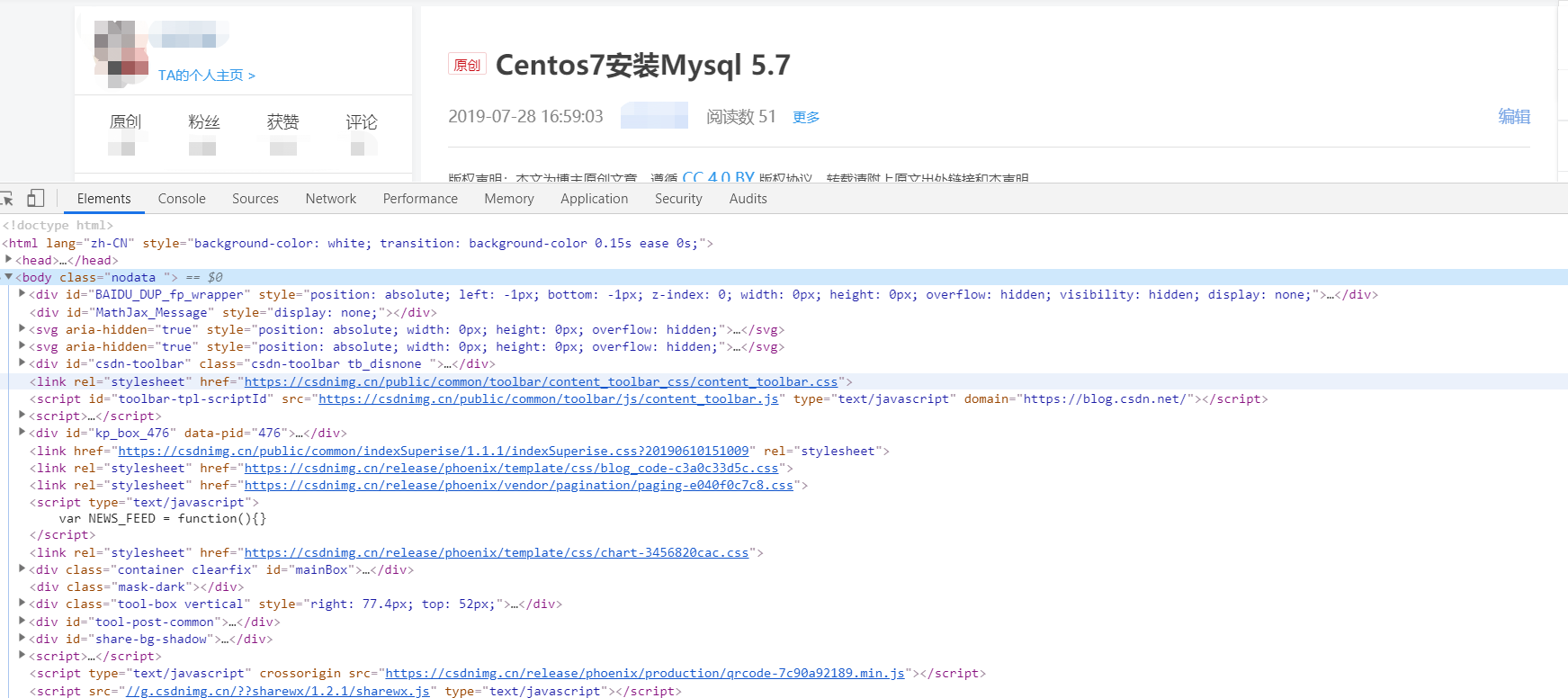Click the 粉丝 stat label
The image size is (1568, 698).
(204, 121)
